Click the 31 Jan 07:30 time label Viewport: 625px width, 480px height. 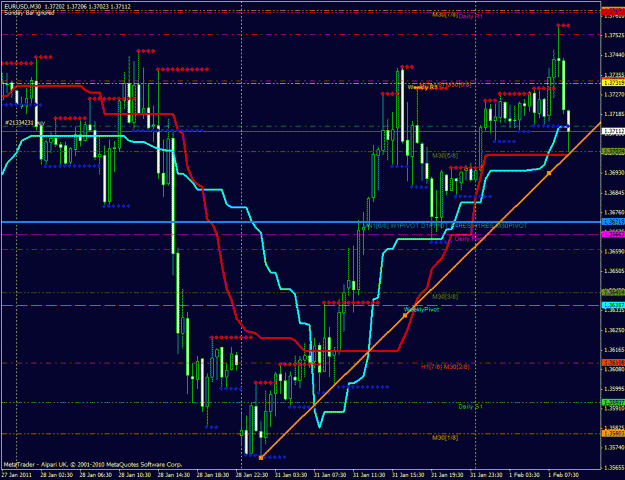pyautogui.click(x=328, y=476)
